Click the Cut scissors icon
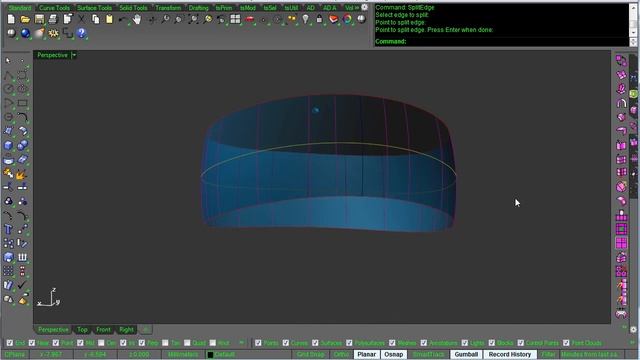 pos(81,19)
